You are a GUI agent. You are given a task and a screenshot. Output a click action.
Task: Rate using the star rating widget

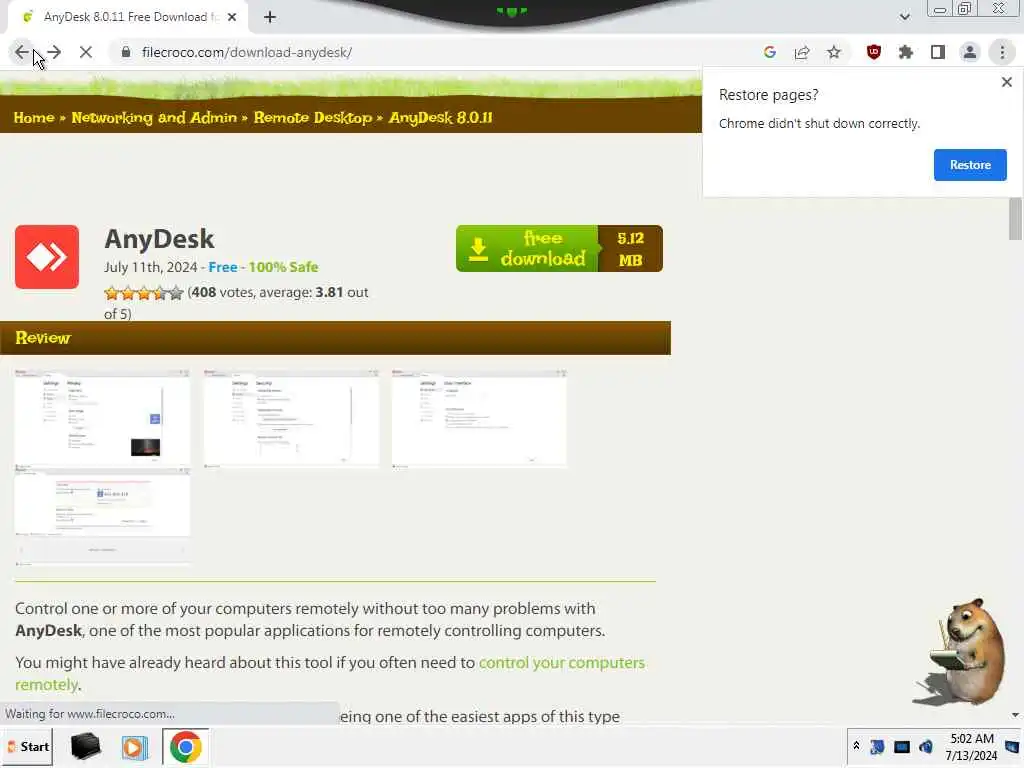[144, 293]
